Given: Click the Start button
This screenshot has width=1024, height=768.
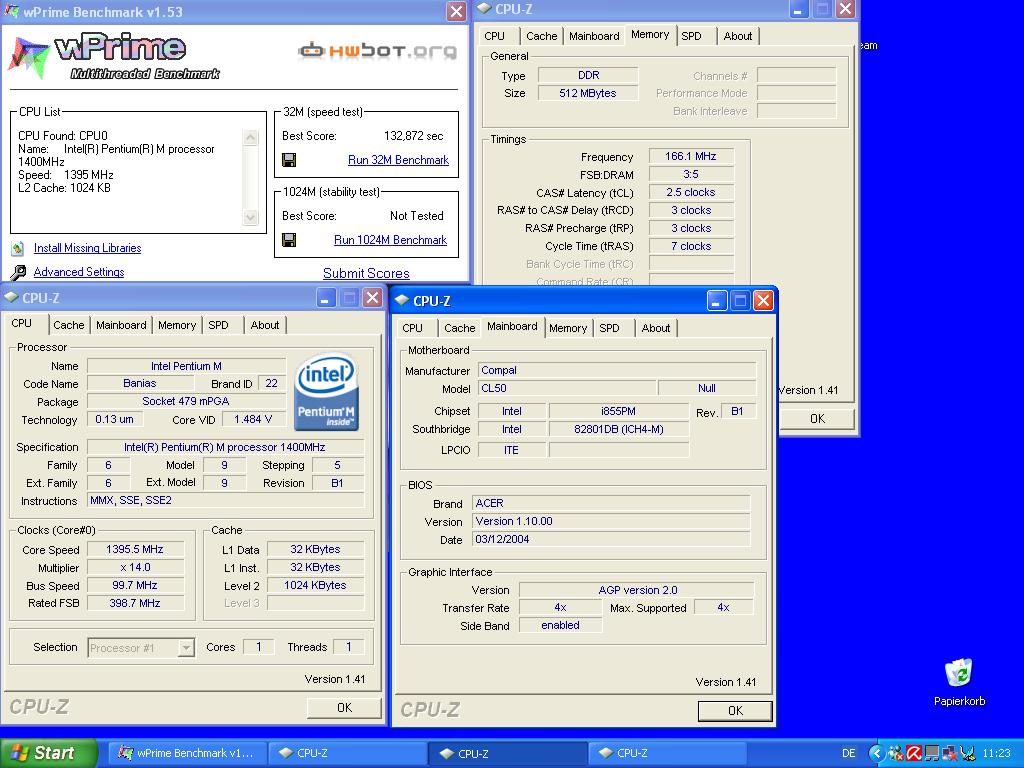Looking at the screenshot, I should point(49,753).
